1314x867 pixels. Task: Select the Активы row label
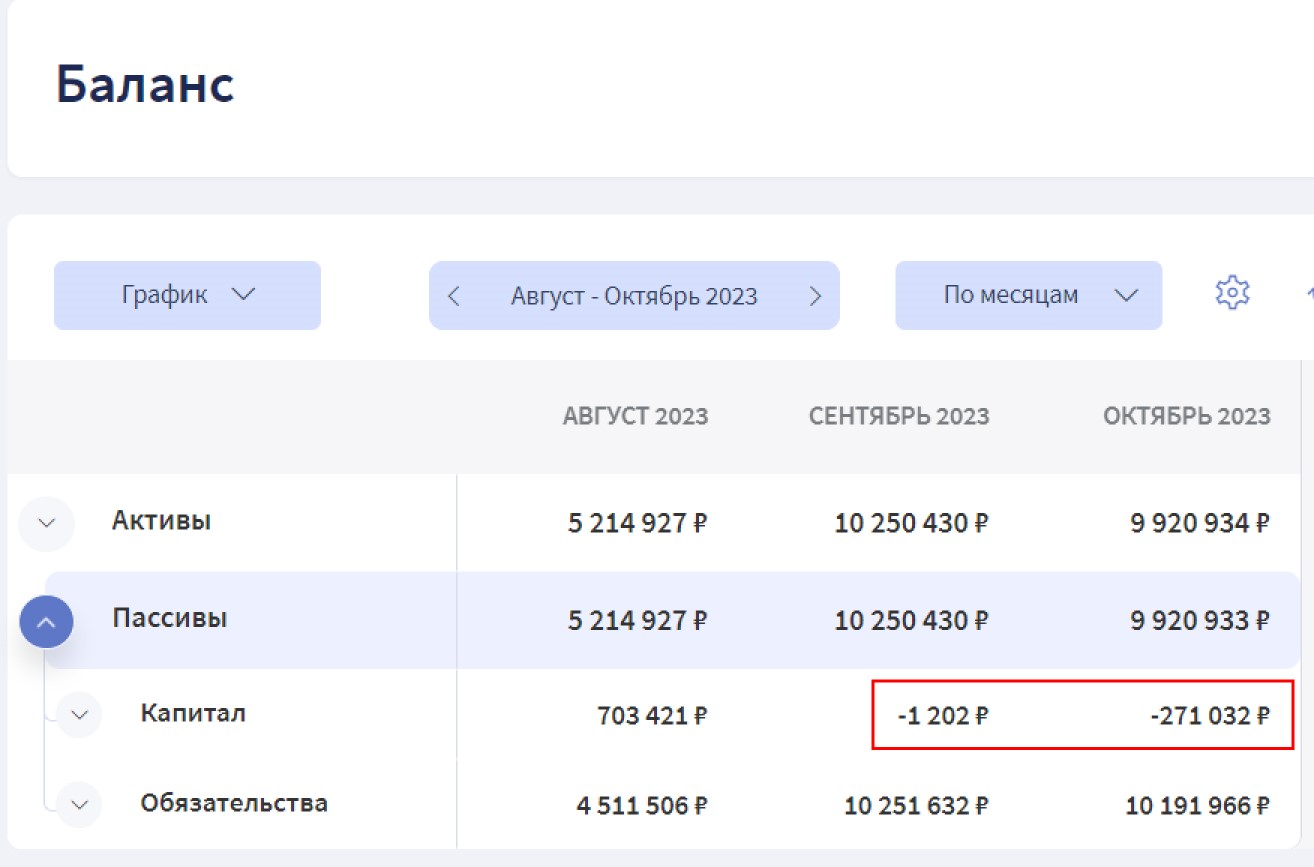coord(161,521)
